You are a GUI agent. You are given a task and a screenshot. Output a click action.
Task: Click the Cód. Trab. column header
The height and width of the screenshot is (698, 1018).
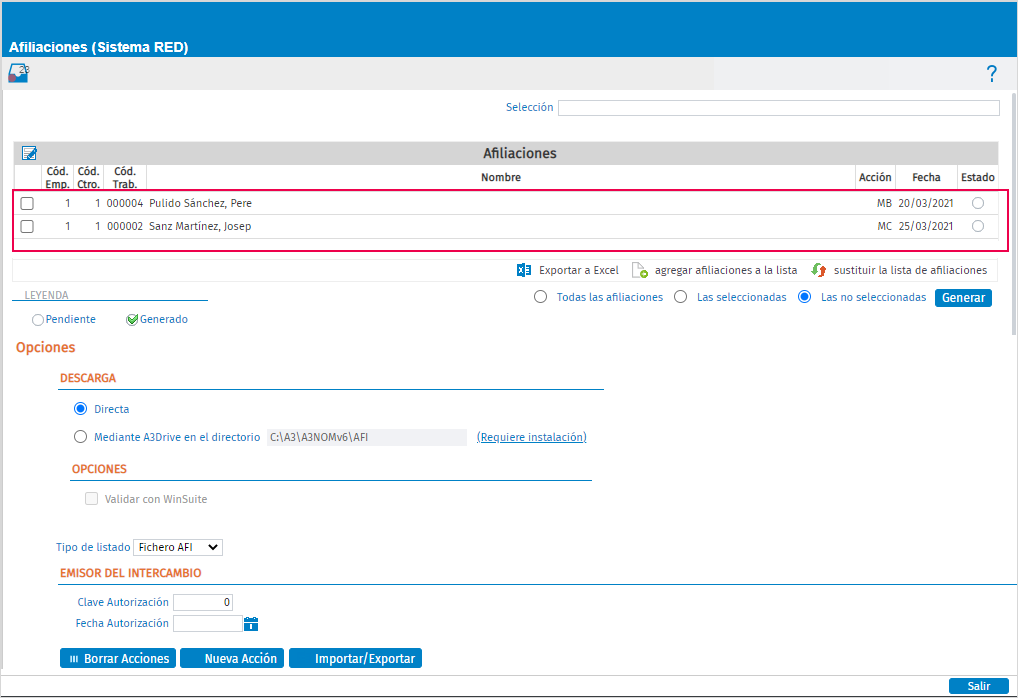pyautogui.click(x=125, y=177)
